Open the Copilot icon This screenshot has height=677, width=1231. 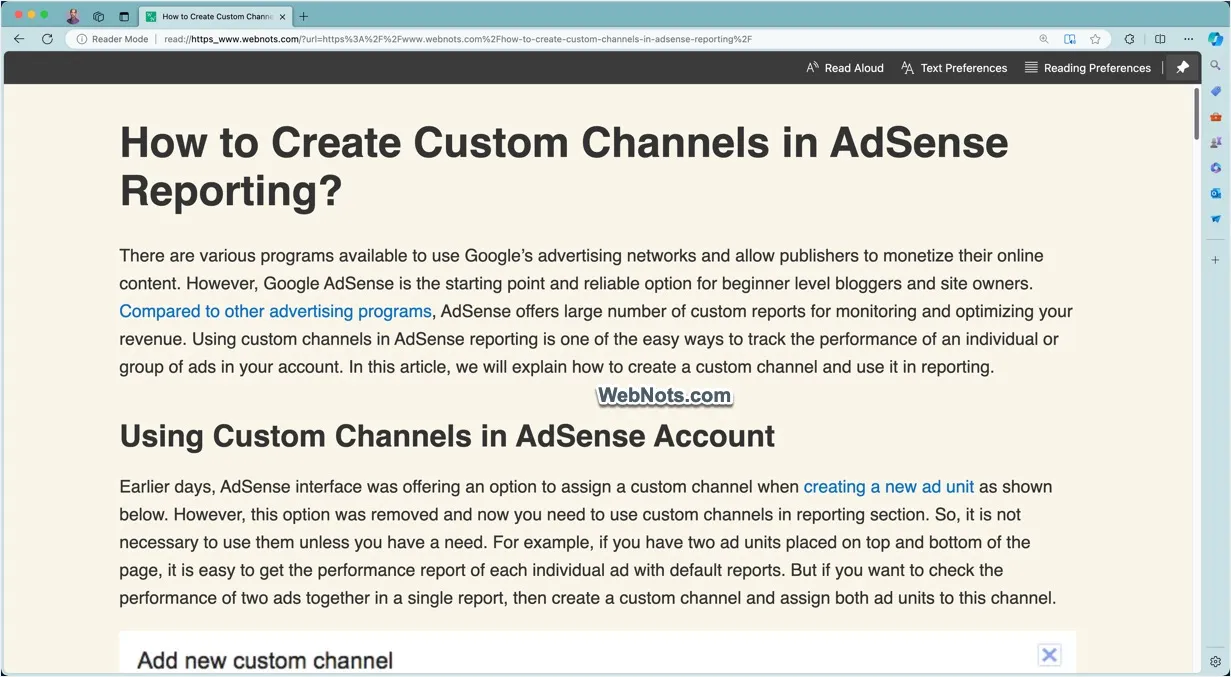(1216, 39)
